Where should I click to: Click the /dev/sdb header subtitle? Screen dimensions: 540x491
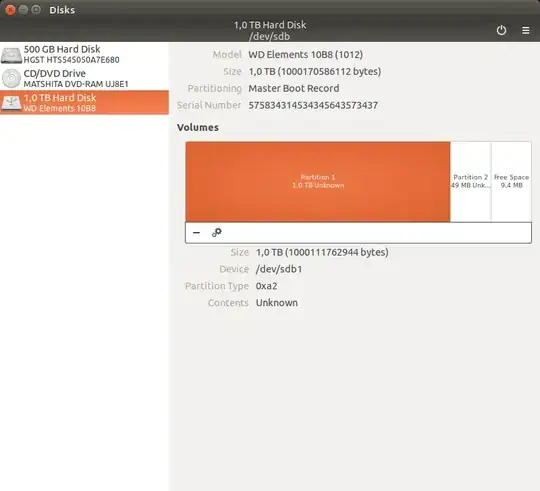[270, 36]
